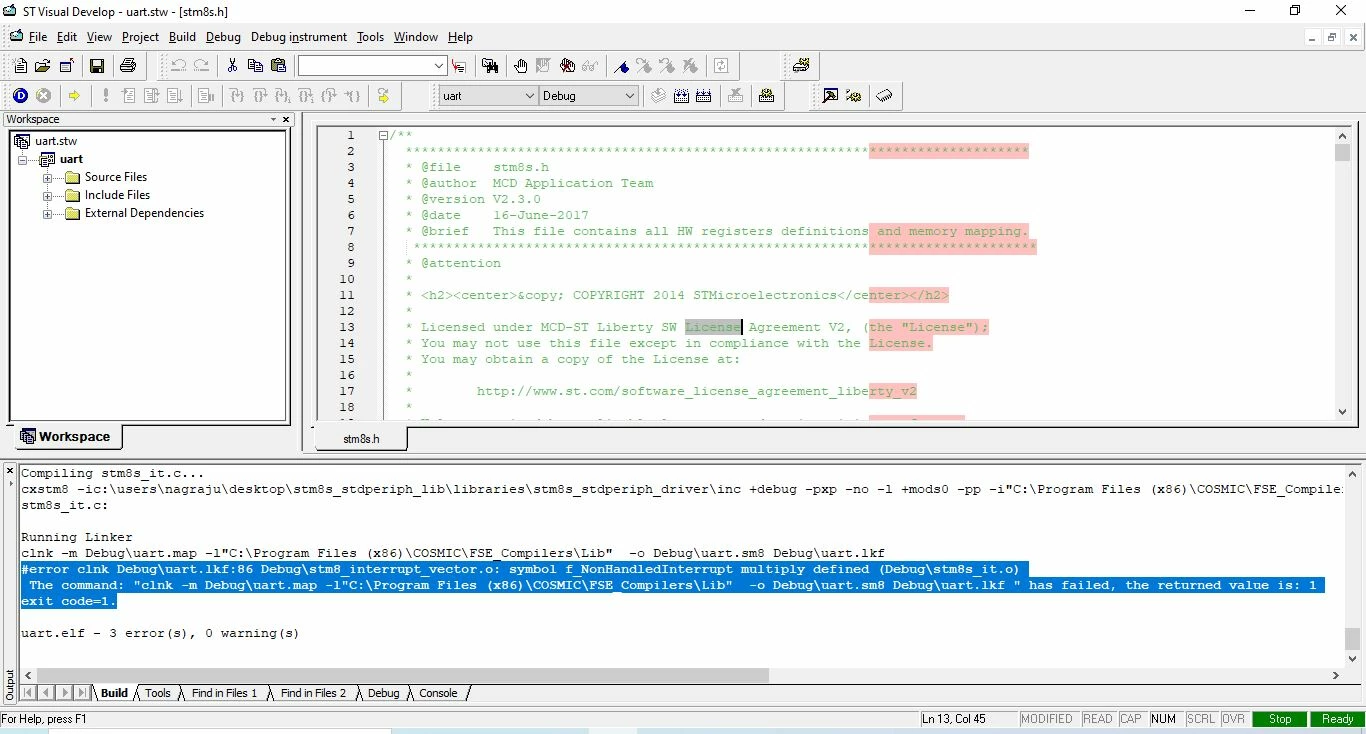Switch to the Tools output tab
This screenshot has height=734, width=1366.
(x=158, y=693)
